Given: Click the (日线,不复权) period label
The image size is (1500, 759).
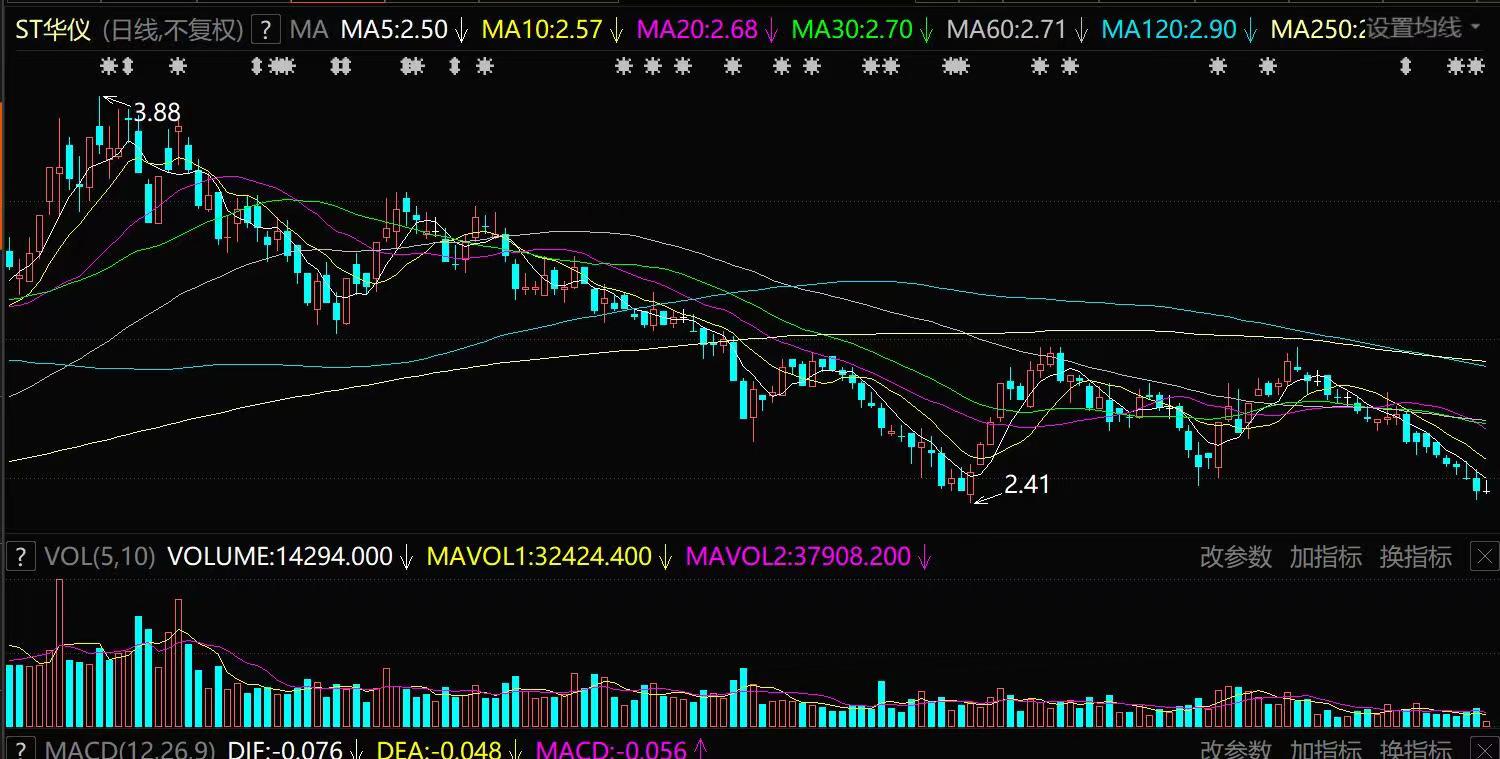Looking at the screenshot, I should coord(173,29).
